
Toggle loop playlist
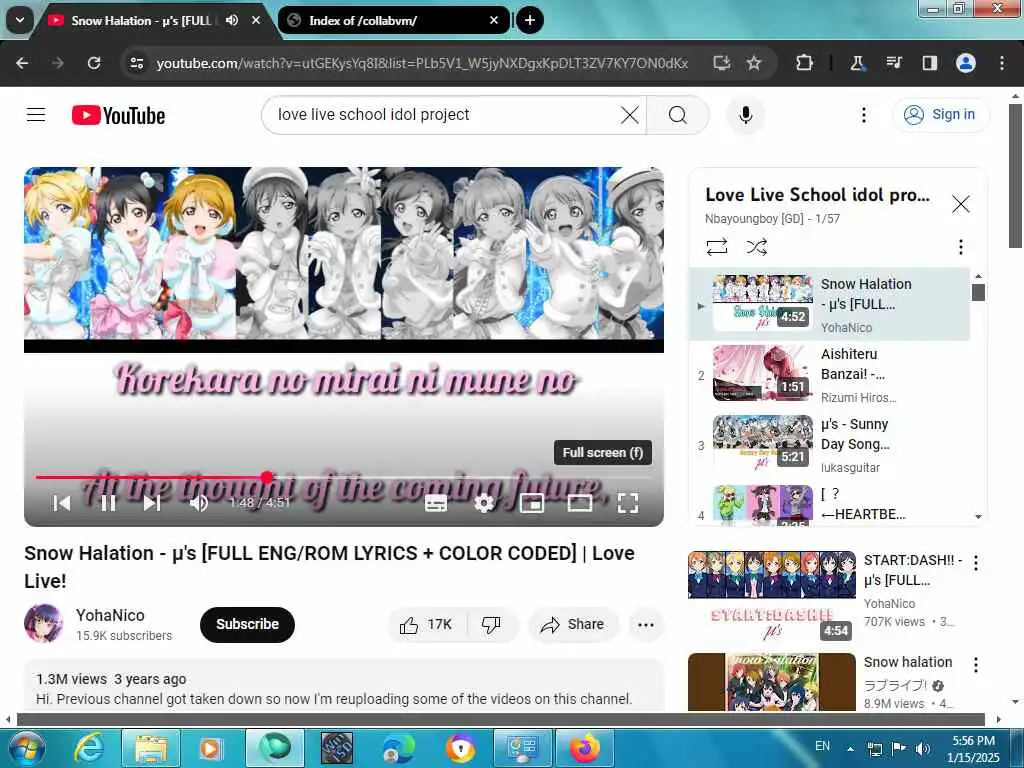(x=717, y=247)
